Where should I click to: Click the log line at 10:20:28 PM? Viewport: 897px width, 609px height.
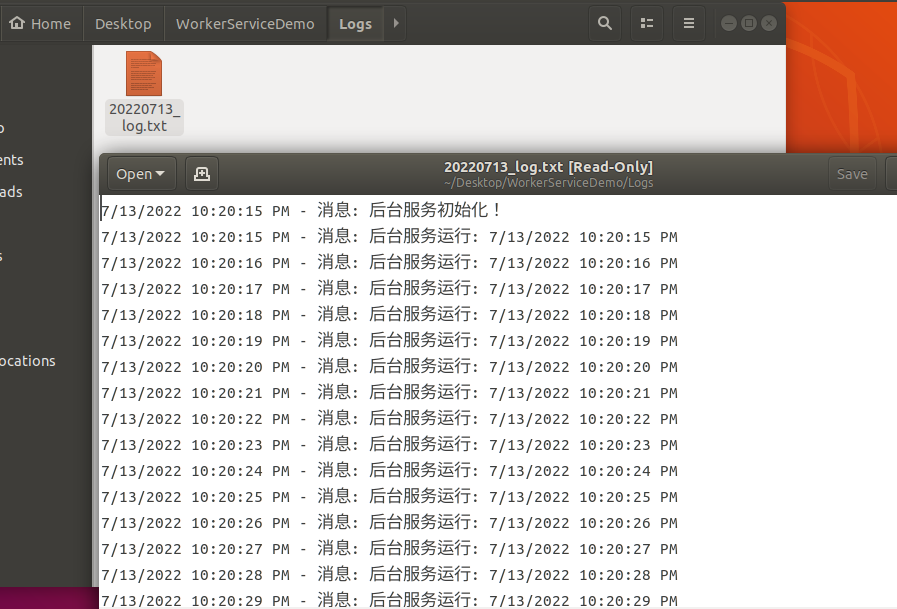tap(389, 575)
